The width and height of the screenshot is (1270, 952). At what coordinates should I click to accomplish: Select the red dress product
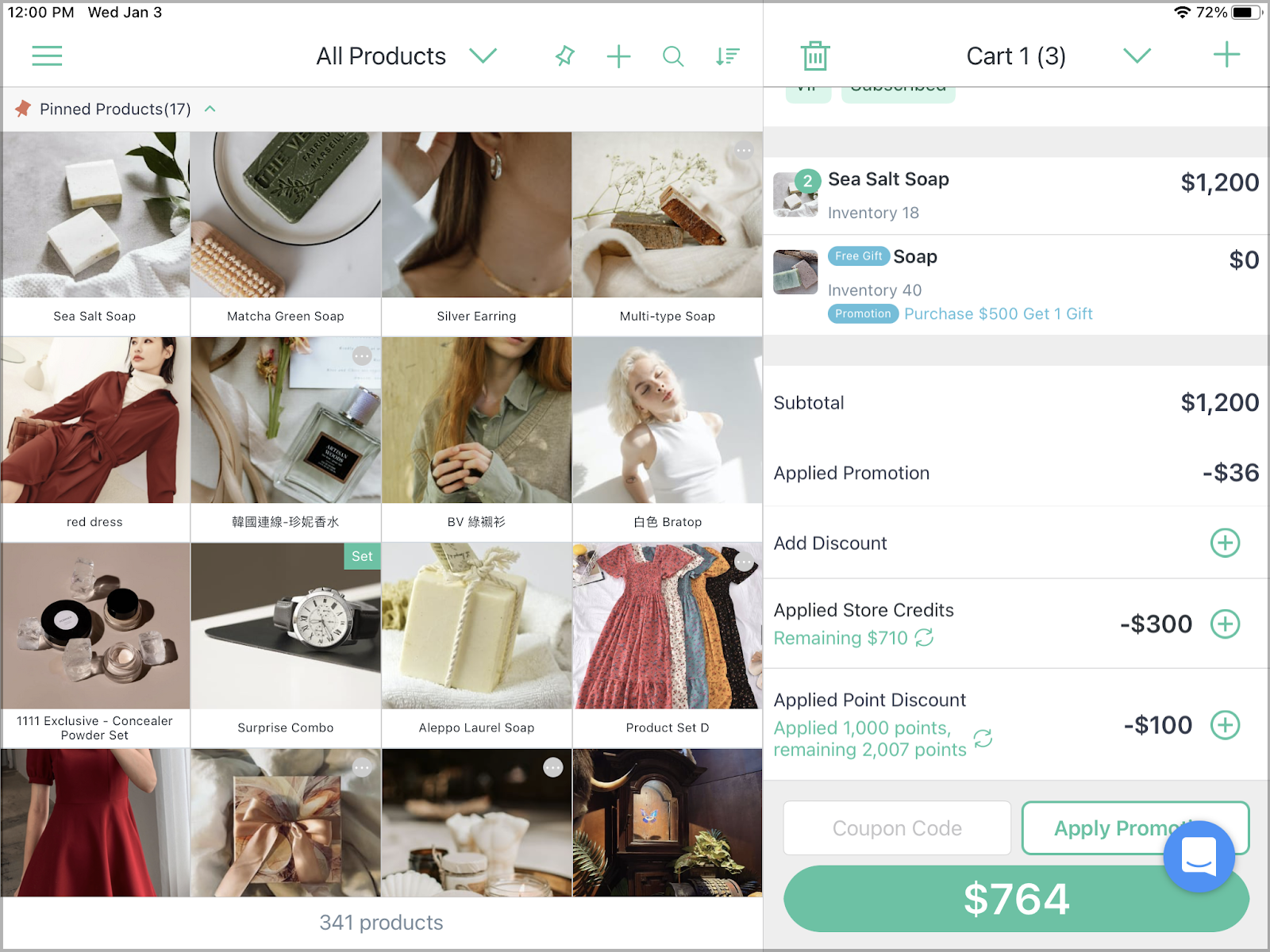point(95,440)
